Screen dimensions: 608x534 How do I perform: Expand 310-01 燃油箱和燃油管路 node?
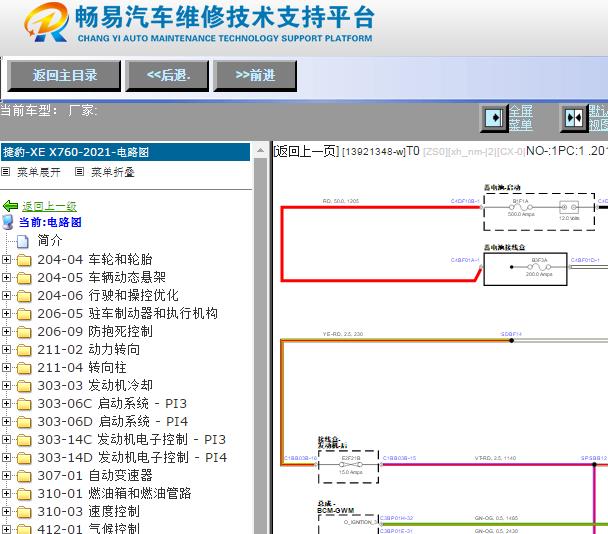pos(6,493)
